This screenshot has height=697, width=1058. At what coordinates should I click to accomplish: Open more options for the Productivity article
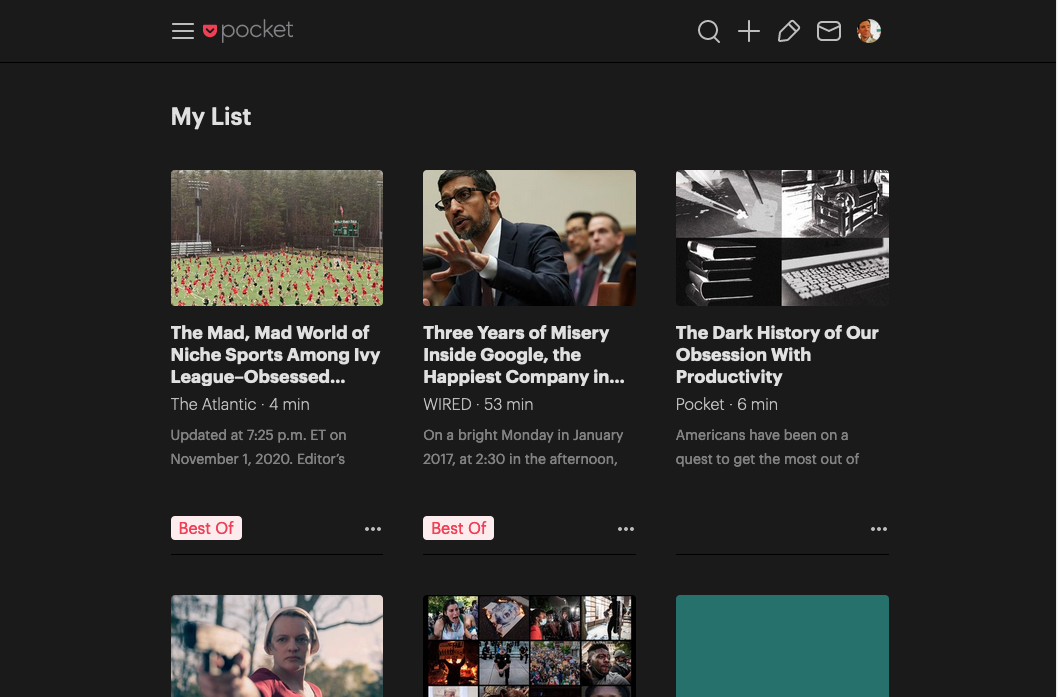(x=879, y=529)
